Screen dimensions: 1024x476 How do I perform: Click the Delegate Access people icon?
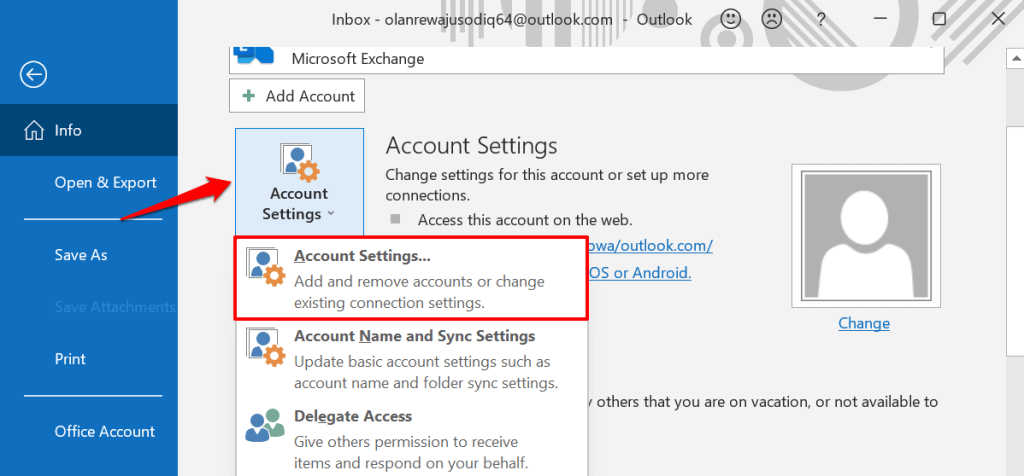click(x=265, y=426)
